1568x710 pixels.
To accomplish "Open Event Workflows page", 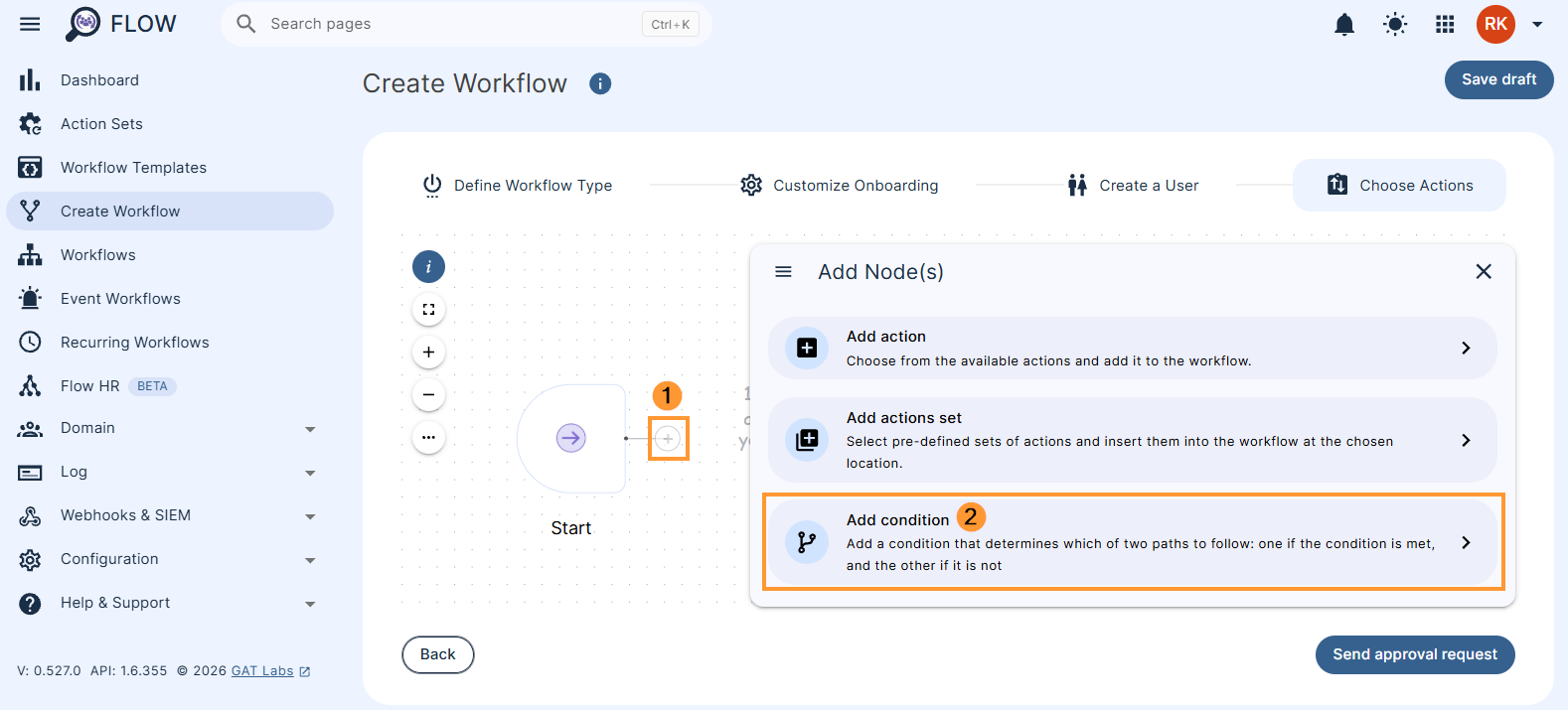I will click(170, 298).
